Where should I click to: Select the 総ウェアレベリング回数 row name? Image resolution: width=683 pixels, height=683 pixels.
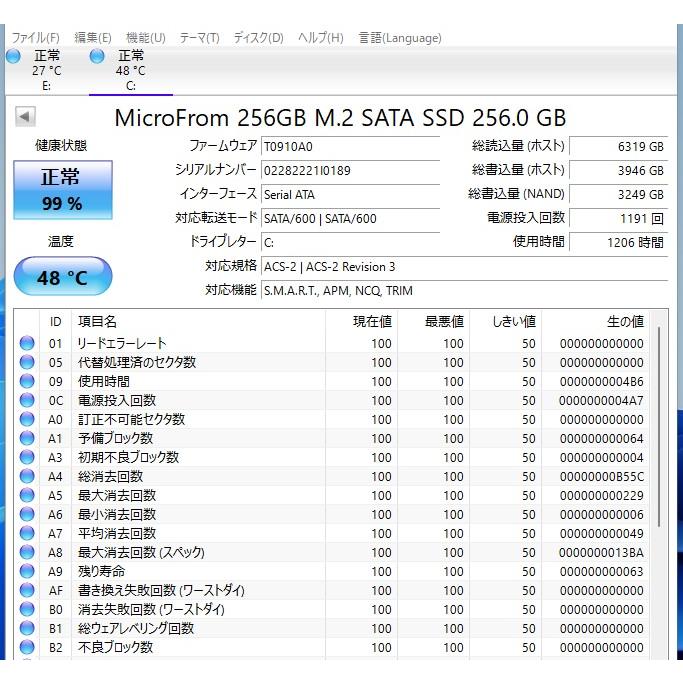tap(136, 628)
